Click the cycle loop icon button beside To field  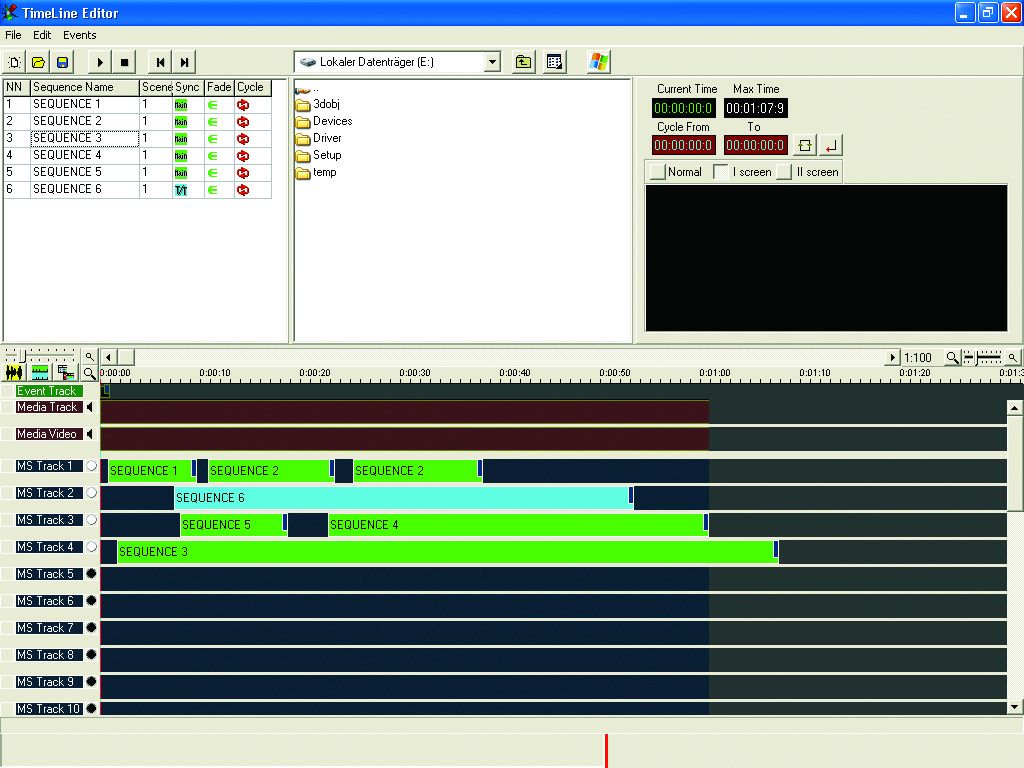[805, 146]
